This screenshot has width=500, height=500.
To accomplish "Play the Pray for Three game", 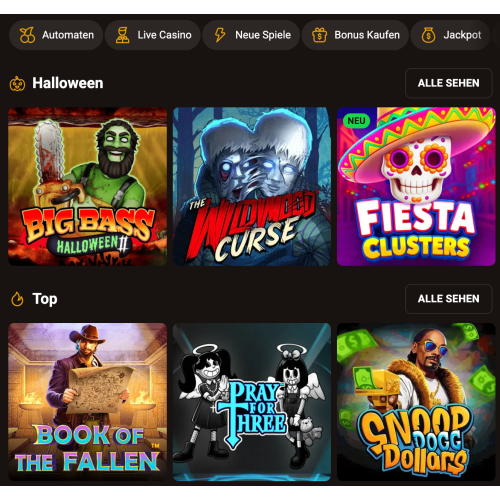I will pyautogui.click(x=252, y=402).
